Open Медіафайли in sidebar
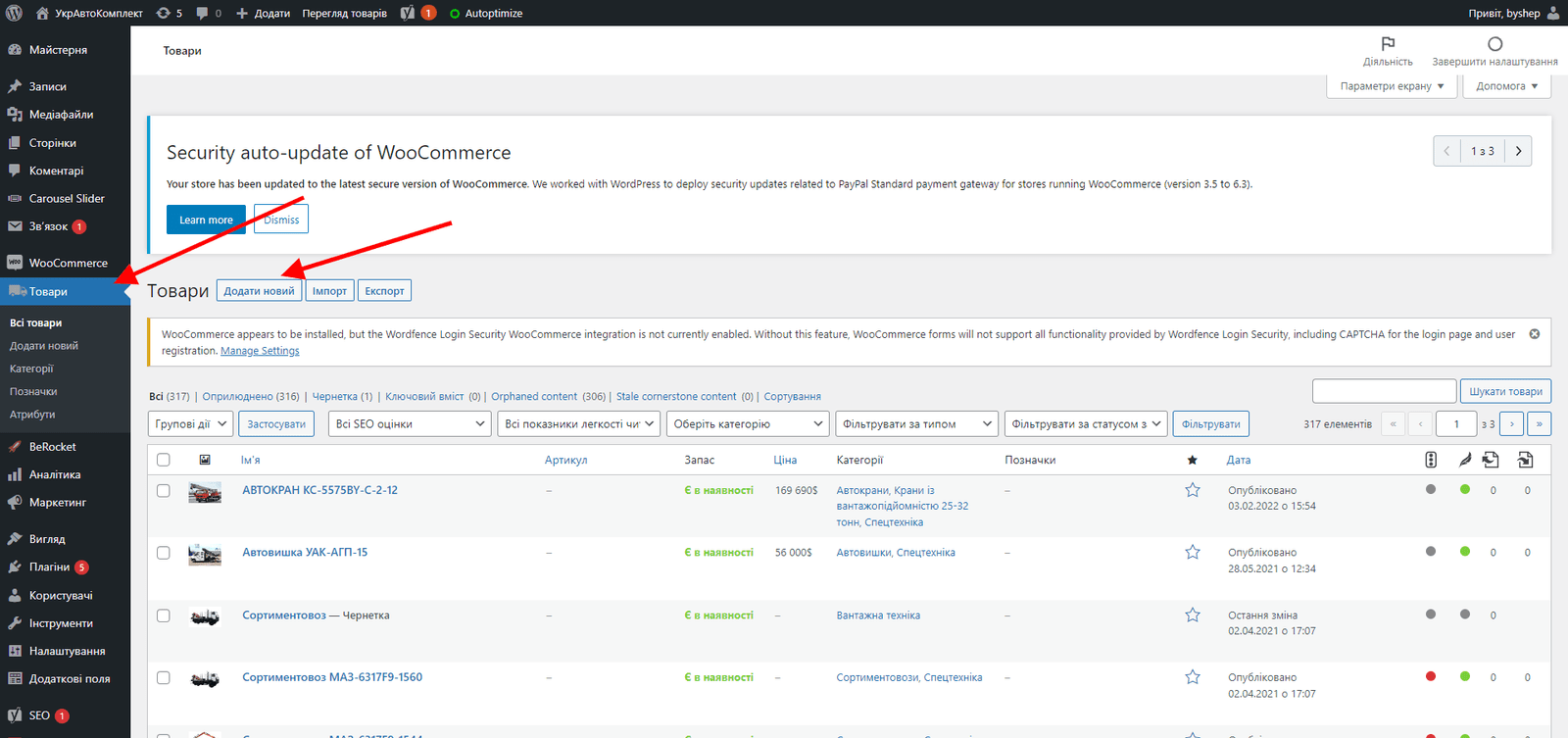The height and width of the screenshot is (738, 1568). pos(65,115)
